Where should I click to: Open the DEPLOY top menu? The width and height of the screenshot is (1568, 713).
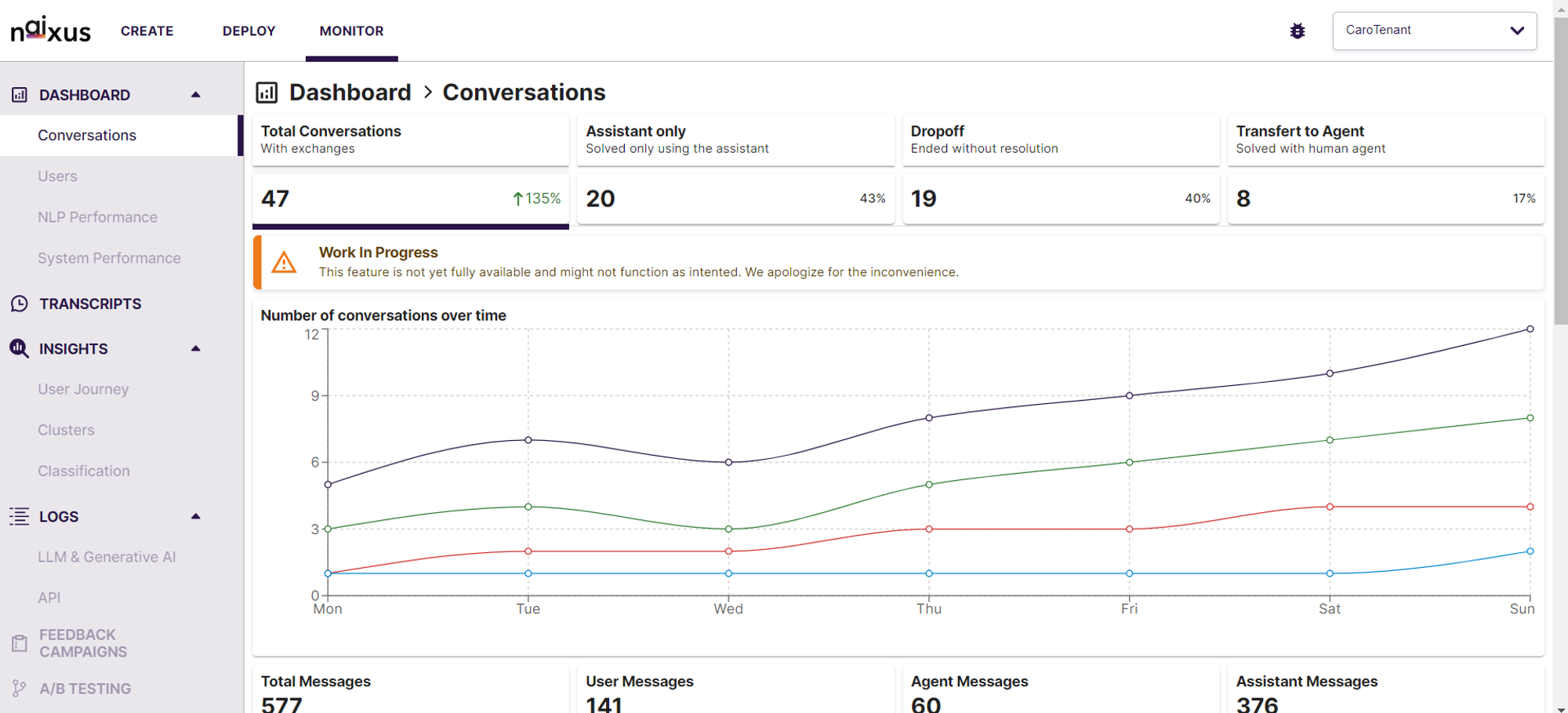[249, 31]
